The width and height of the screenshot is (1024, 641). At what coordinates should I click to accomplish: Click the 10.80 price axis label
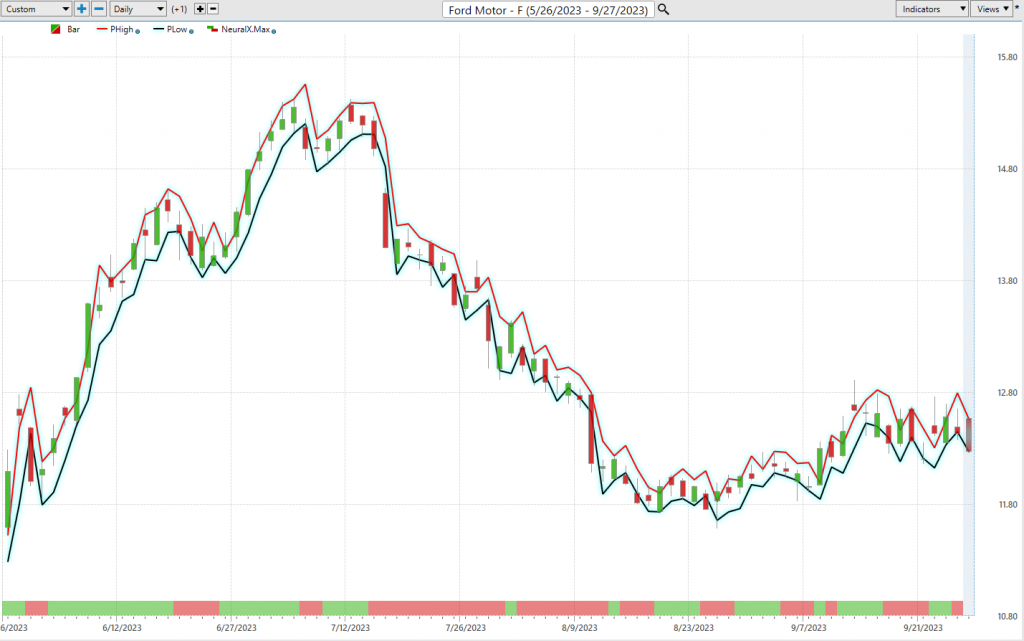coord(1007,616)
